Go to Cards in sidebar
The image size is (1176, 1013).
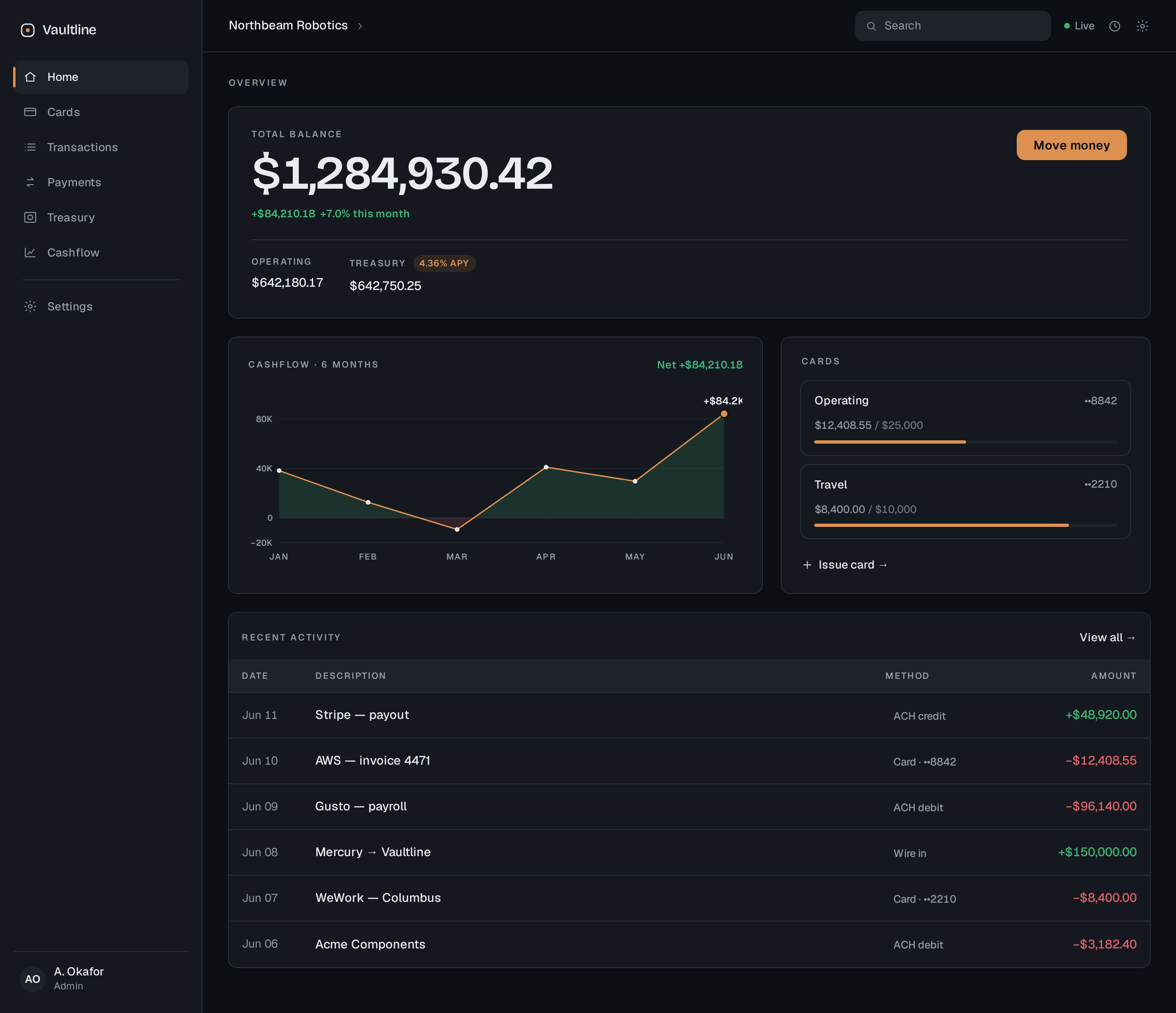pyautogui.click(x=101, y=112)
